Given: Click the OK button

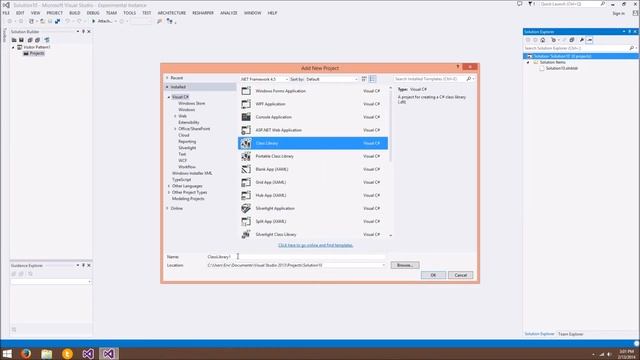Looking at the screenshot, I should tap(433, 276).
